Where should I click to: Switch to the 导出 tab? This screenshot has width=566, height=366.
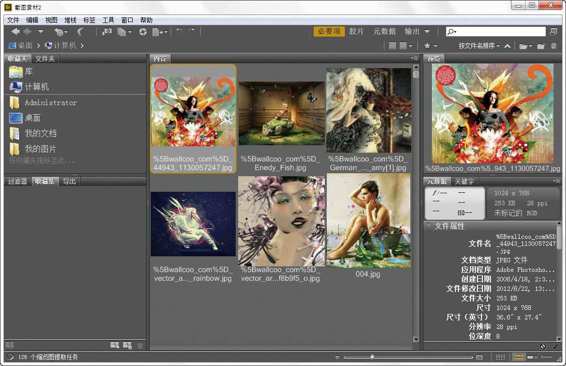69,181
